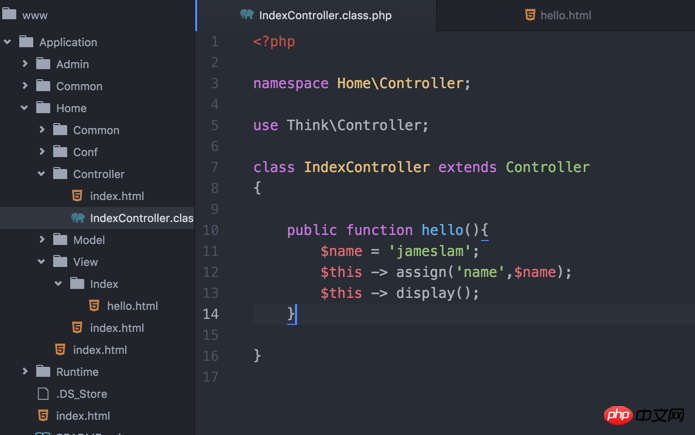
Task: Open index.html directly under the Home folder
Action: [100, 350]
